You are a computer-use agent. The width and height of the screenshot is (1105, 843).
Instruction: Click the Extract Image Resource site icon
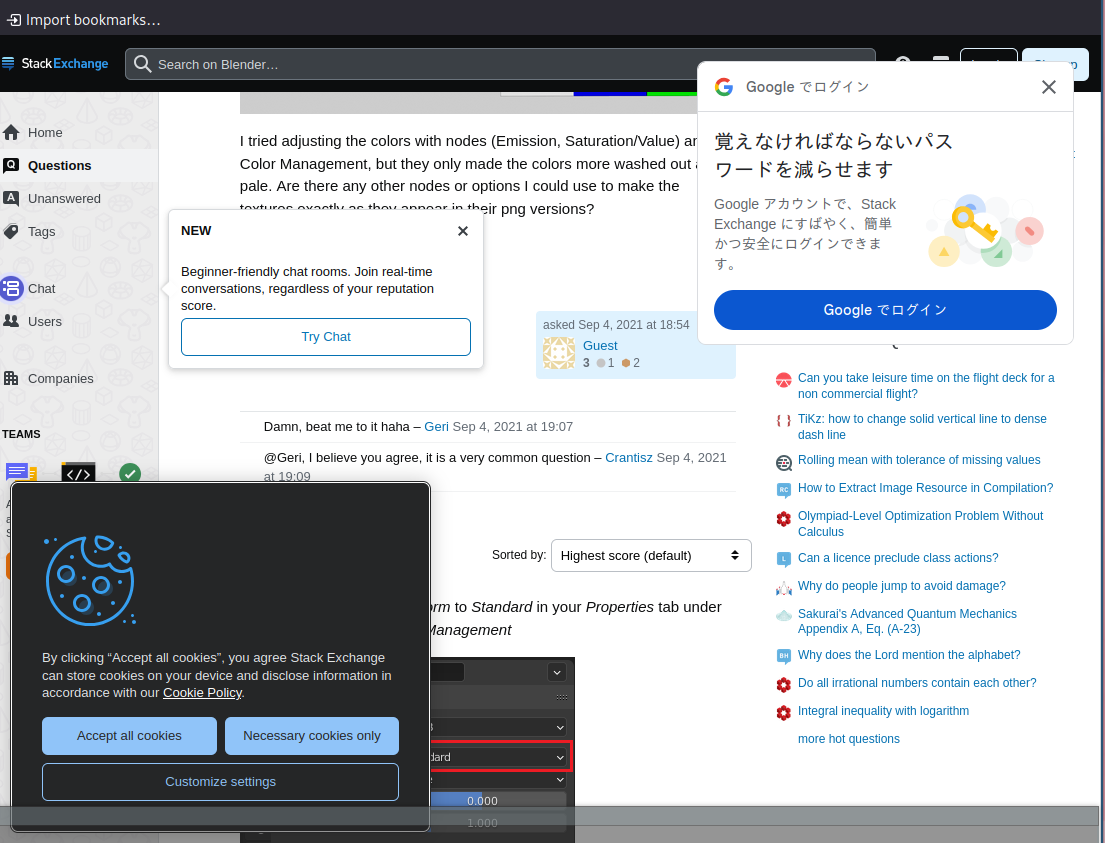(x=784, y=490)
